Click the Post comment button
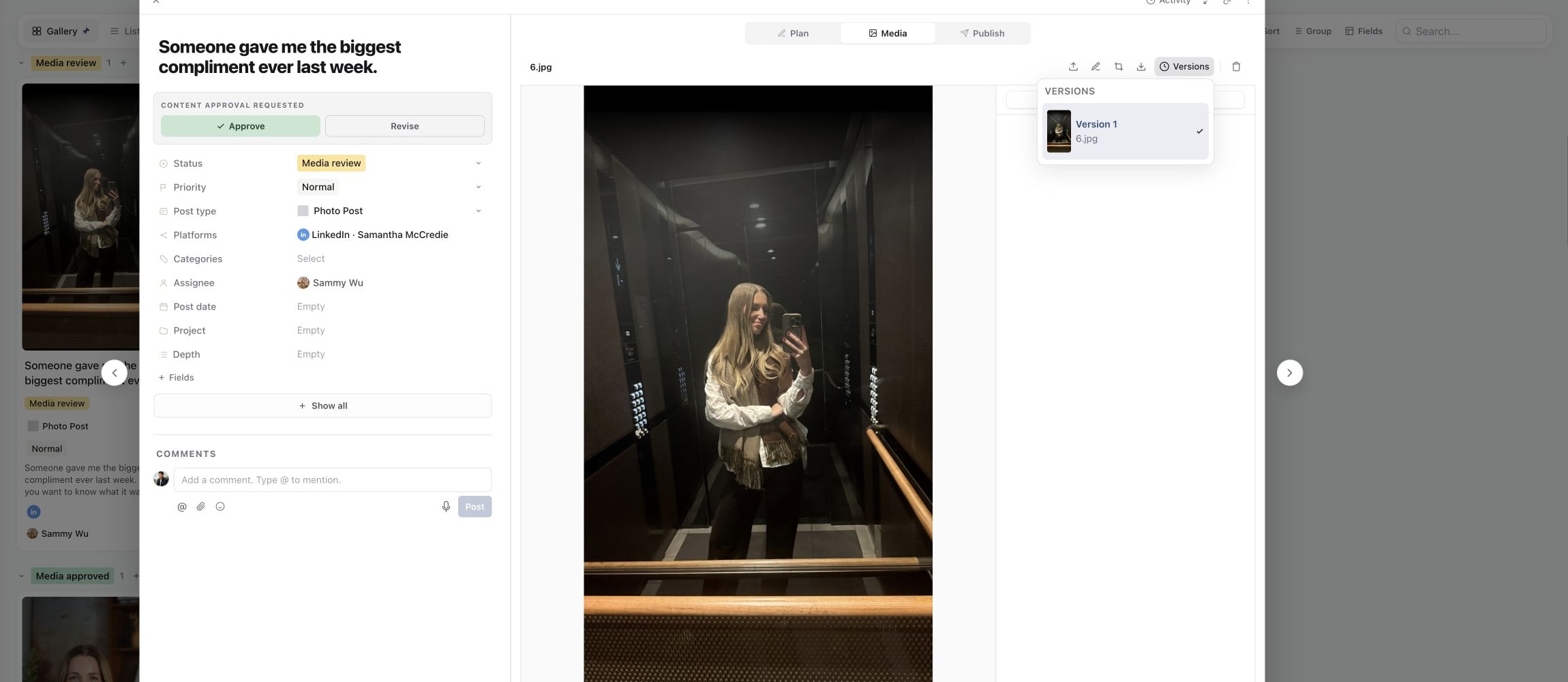The image size is (1568, 682). click(x=474, y=507)
